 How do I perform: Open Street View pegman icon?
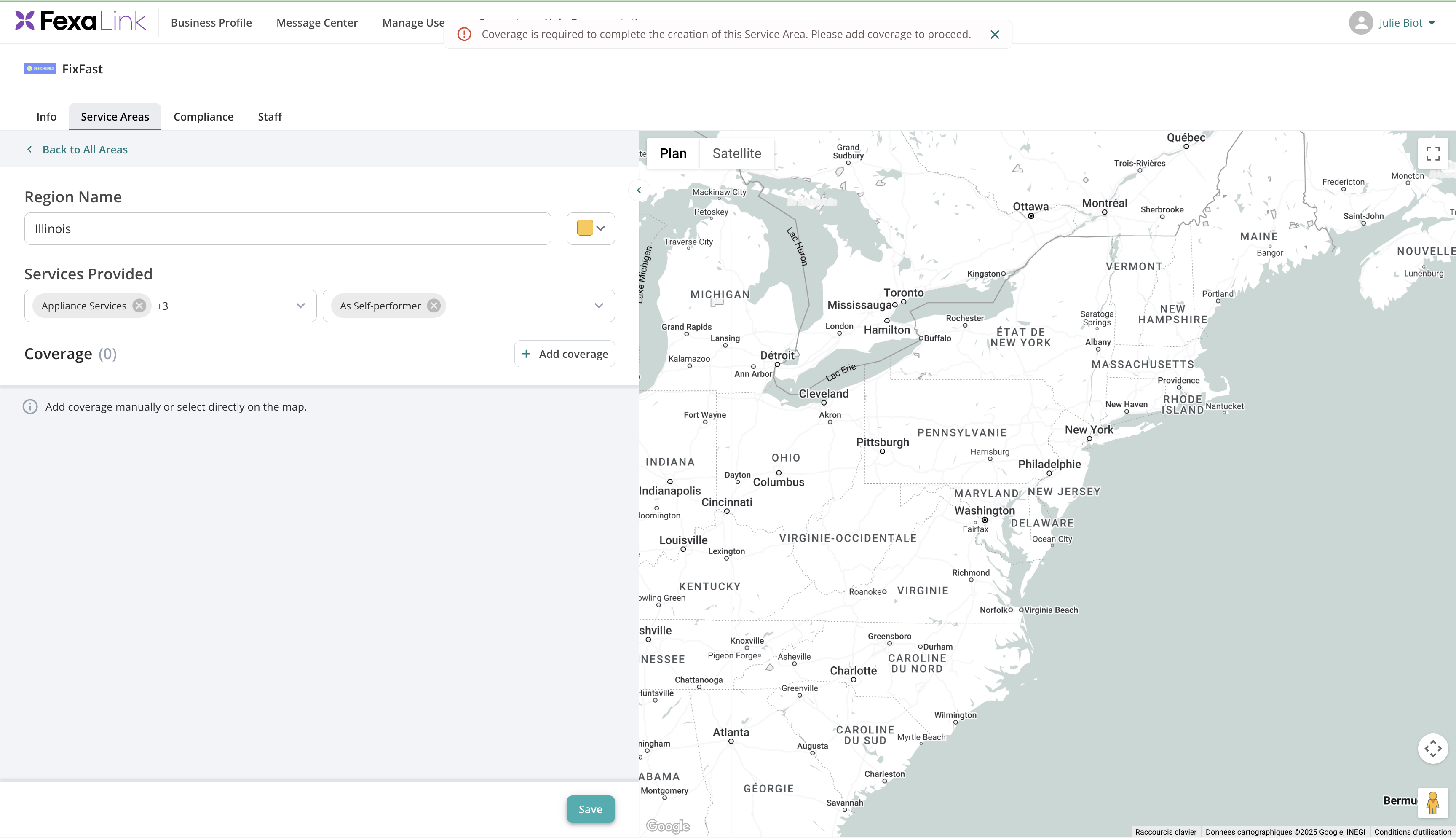tap(1432, 803)
